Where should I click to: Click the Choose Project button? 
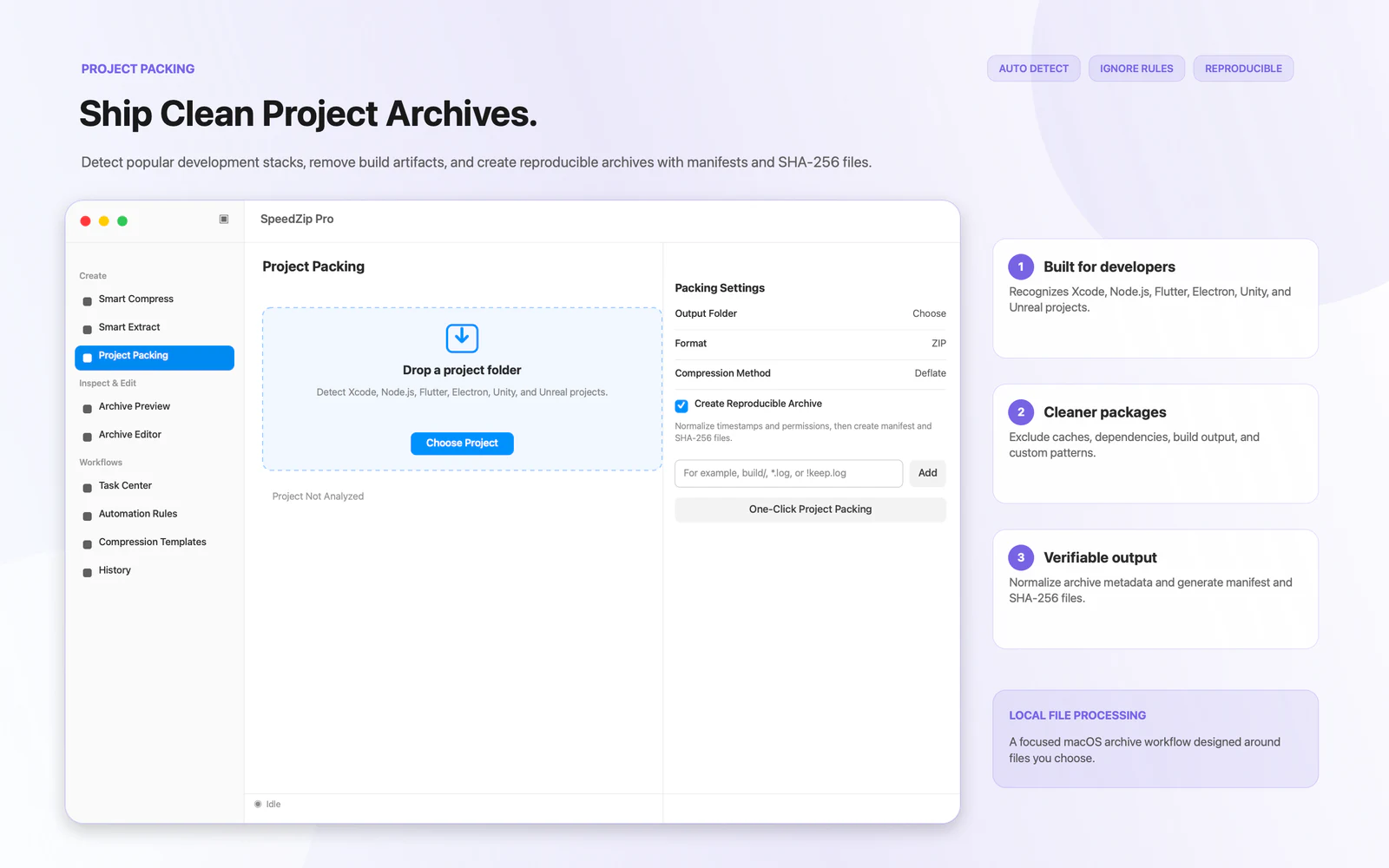[x=462, y=444]
